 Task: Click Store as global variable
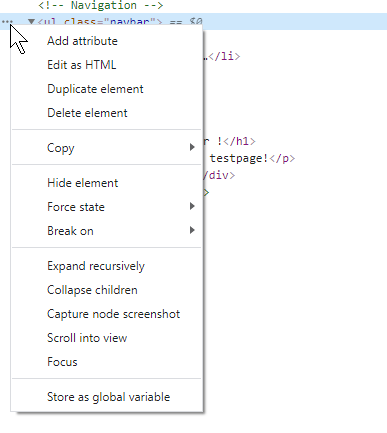(107, 397)
